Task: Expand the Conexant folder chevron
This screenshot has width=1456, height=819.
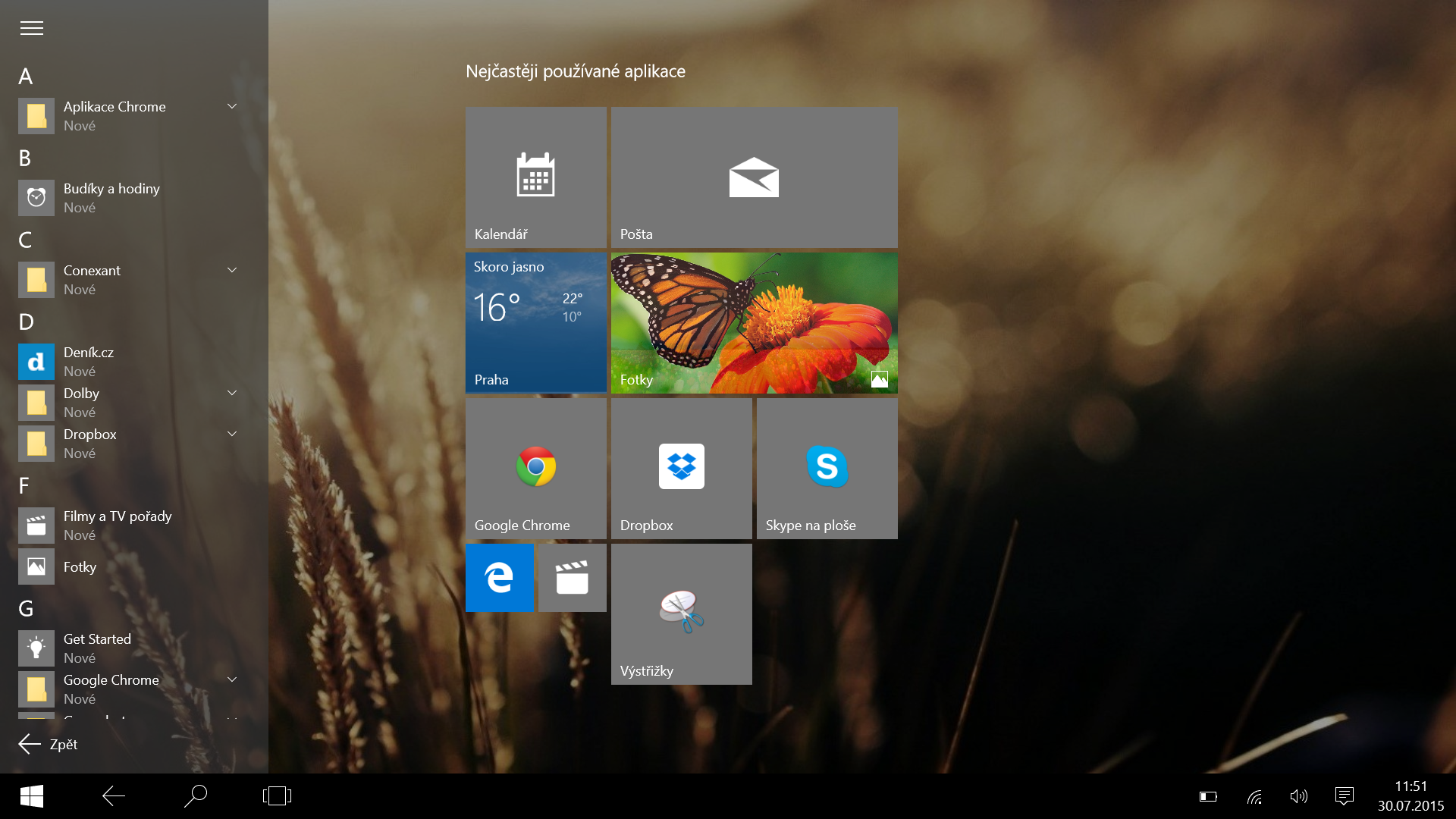Action: pos(232,270)
